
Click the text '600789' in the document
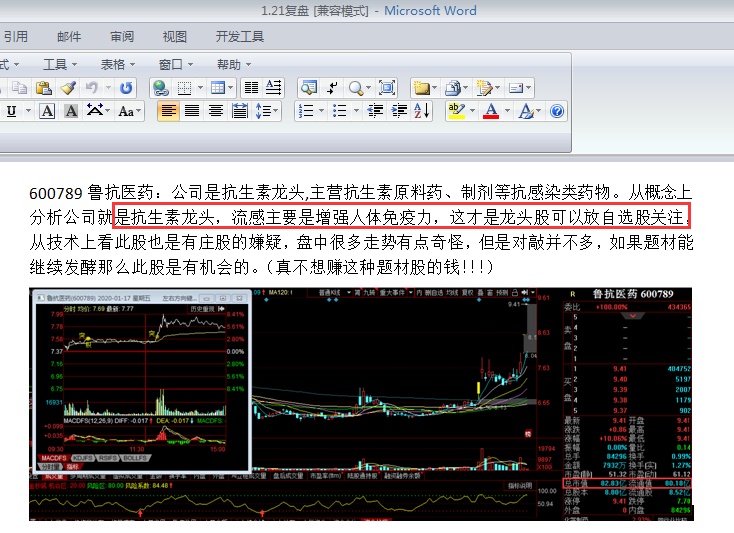pyautogui.click(x=56, y=193)
